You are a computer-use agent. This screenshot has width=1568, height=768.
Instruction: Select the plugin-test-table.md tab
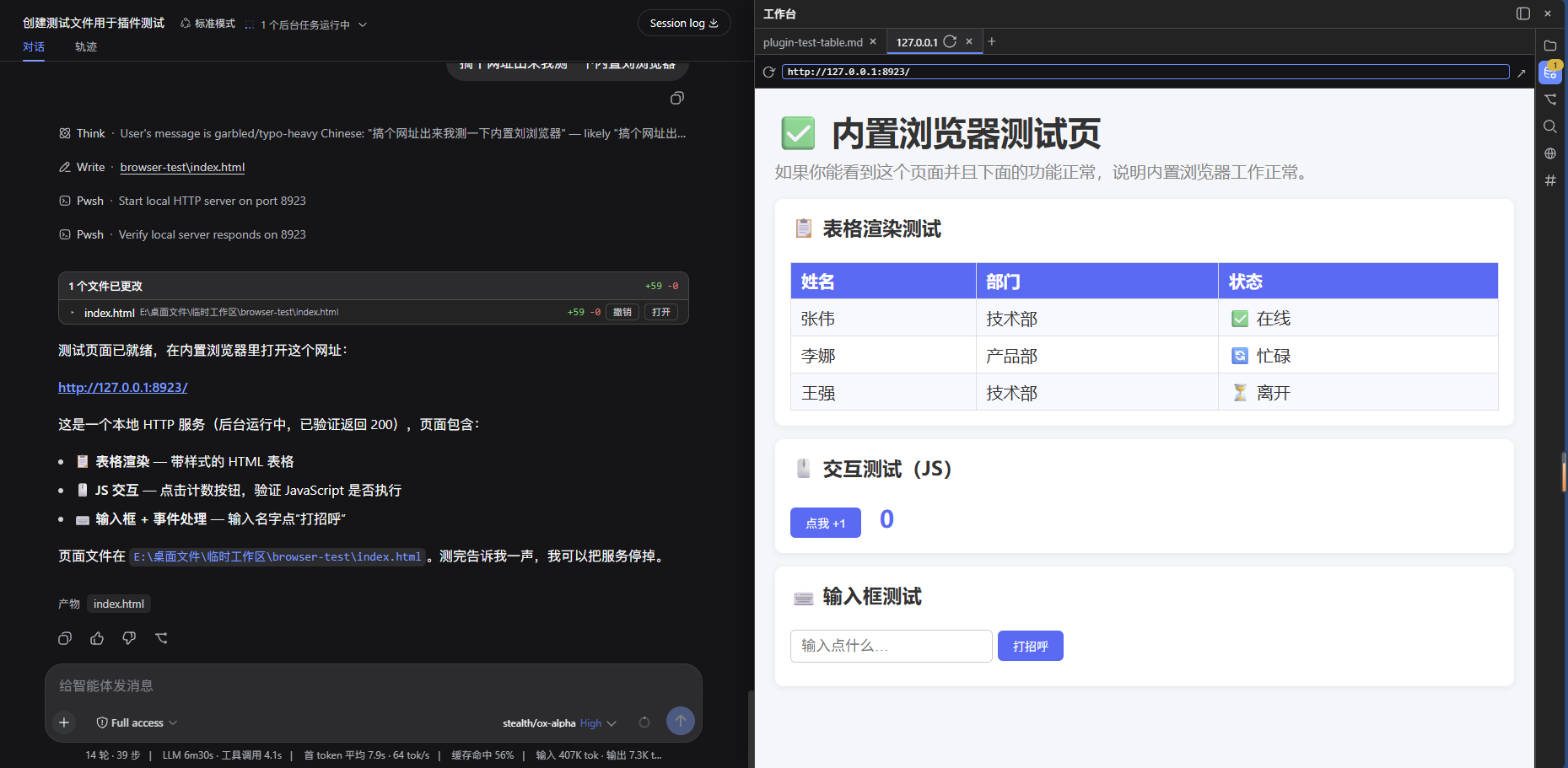813,42
